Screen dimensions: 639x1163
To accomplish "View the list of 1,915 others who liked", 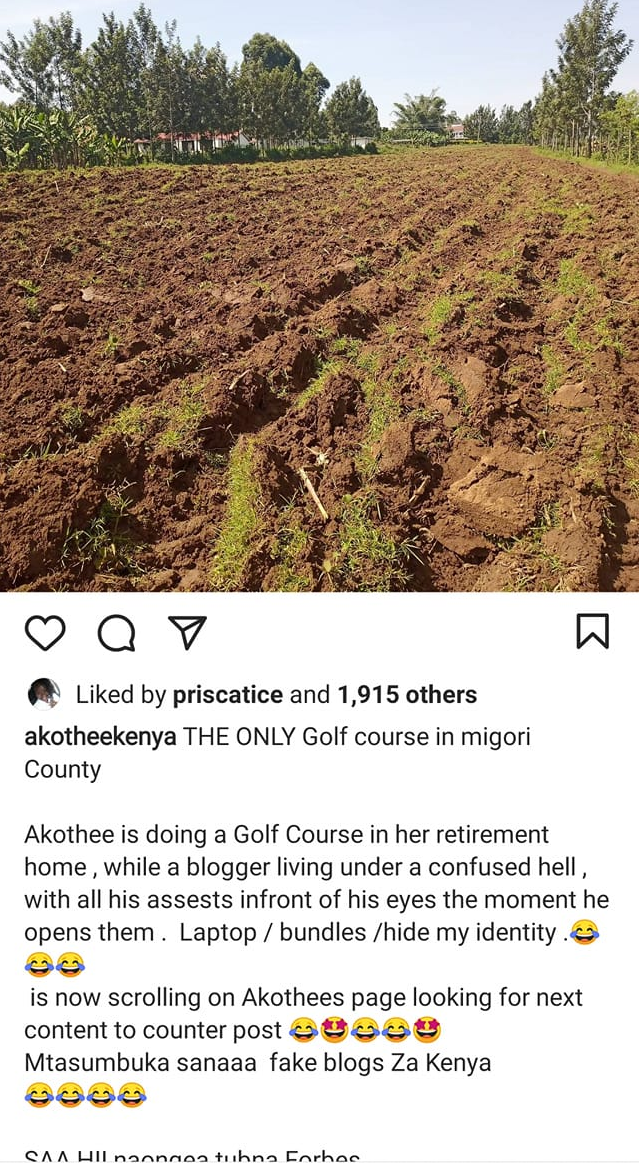I will (407, 694).
